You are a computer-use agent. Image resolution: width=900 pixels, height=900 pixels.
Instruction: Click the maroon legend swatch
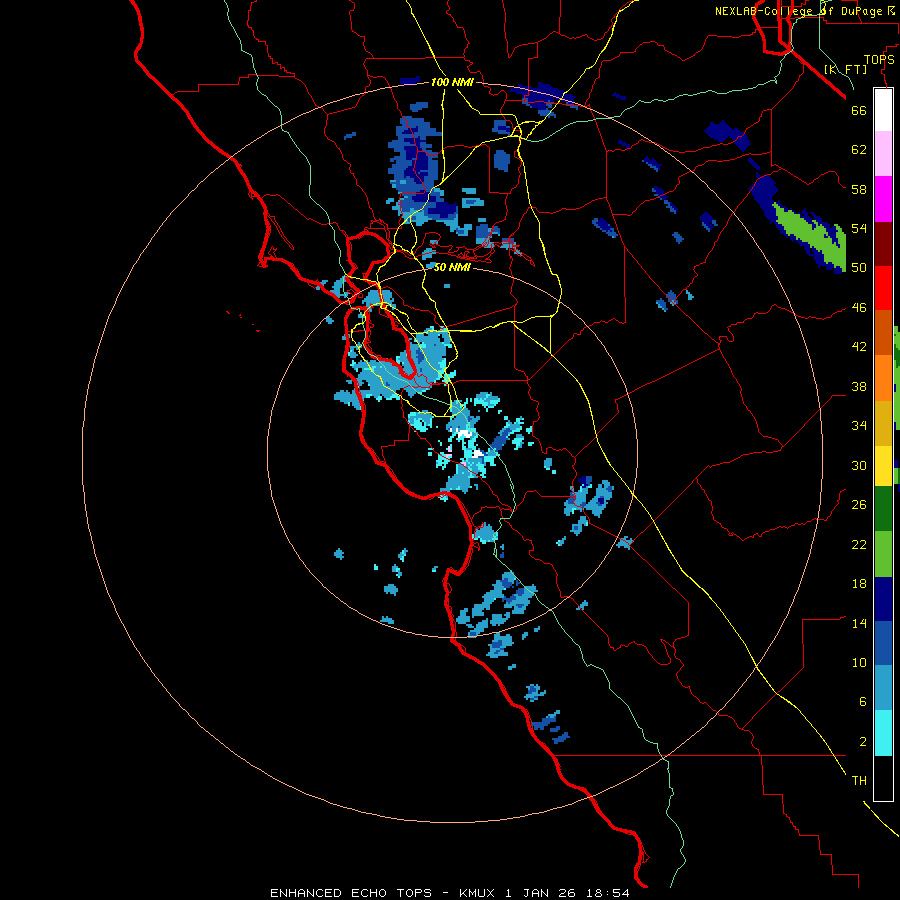(883, 243)
